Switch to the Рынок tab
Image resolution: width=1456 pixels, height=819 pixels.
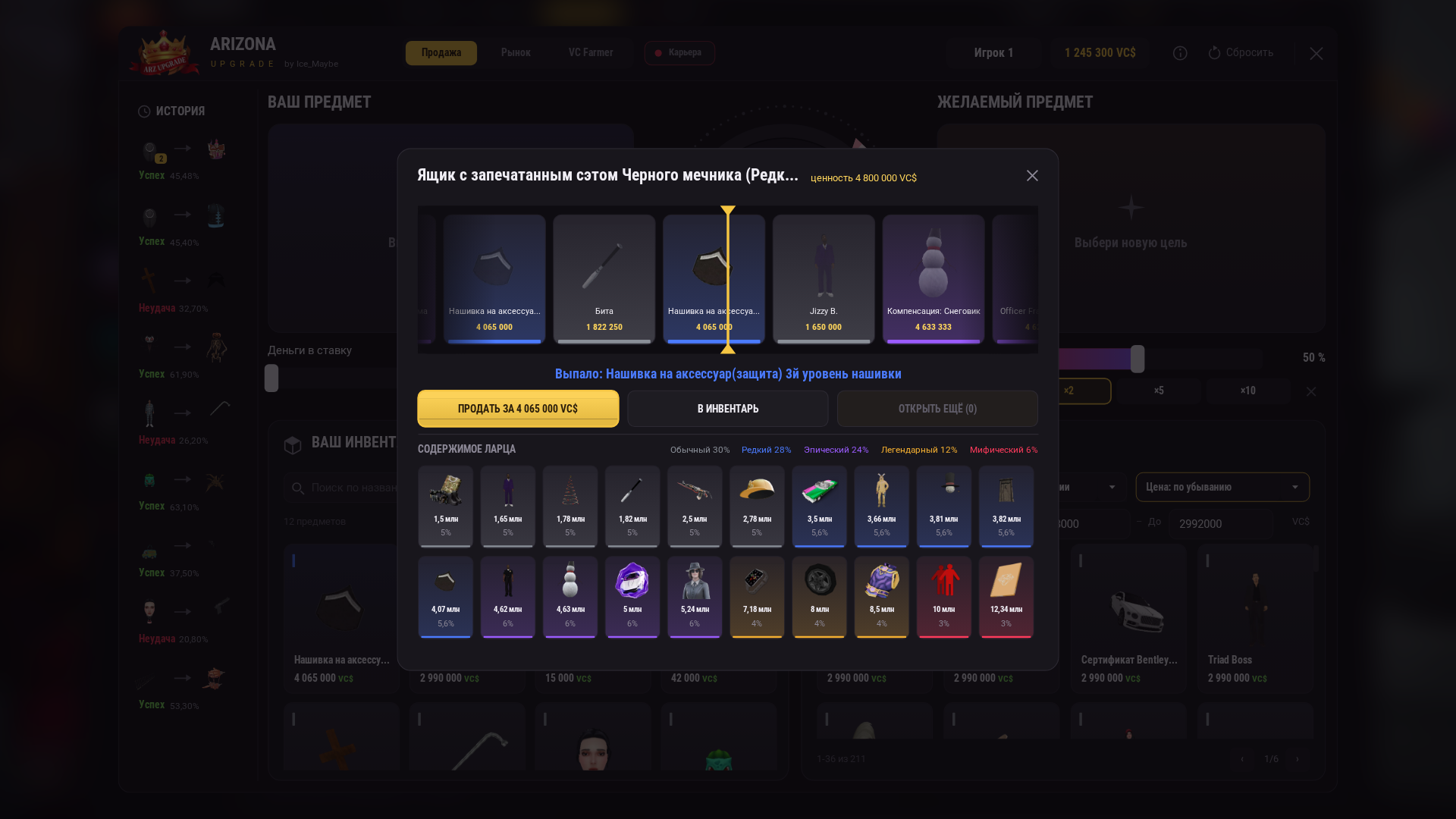(516, 53)
